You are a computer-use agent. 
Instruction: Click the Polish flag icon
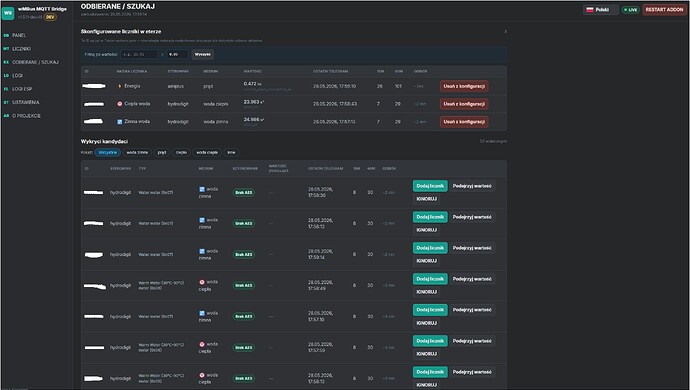[590, 10]
